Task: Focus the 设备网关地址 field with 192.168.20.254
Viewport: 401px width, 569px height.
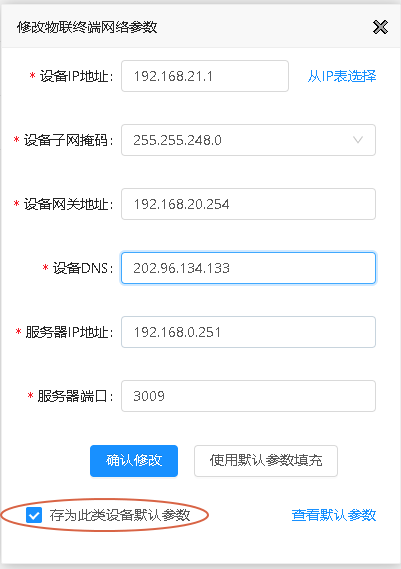Action: (248, 204)
